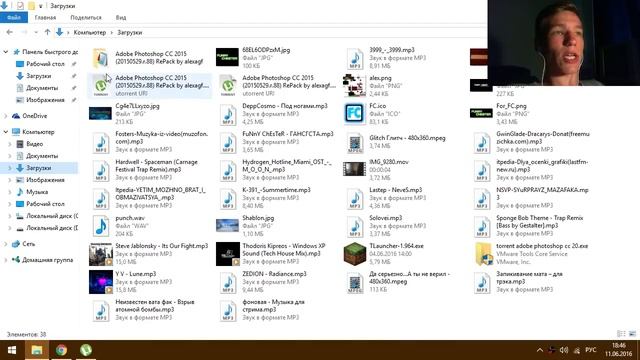This screenshot has height=360, width=640.
Task: Select Рабочий стол under quick access
Action: click(45, 64)
